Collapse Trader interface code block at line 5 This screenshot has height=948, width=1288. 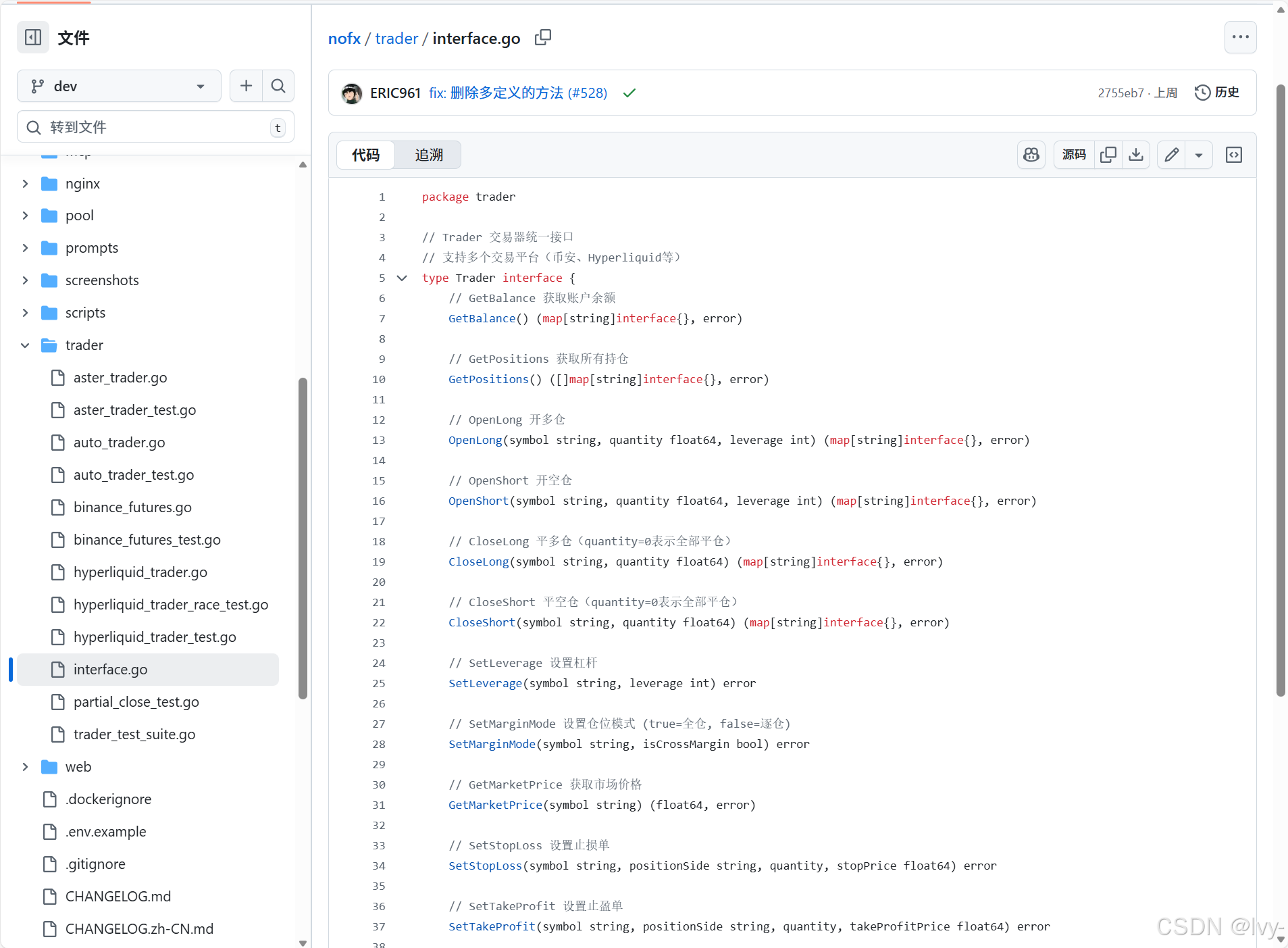coord(402,278)
